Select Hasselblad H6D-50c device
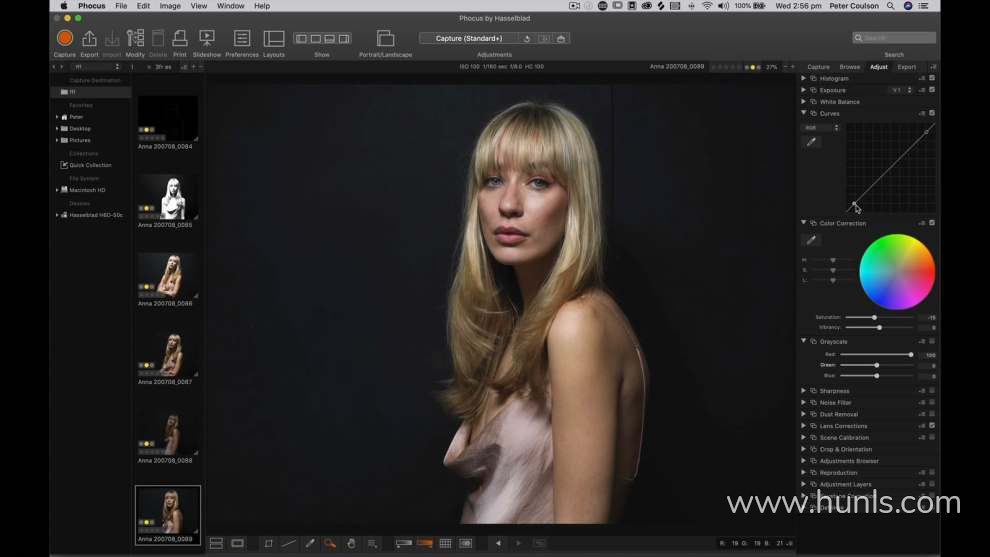Viewport: 990px width, 557px height. (x=95, y=215)
